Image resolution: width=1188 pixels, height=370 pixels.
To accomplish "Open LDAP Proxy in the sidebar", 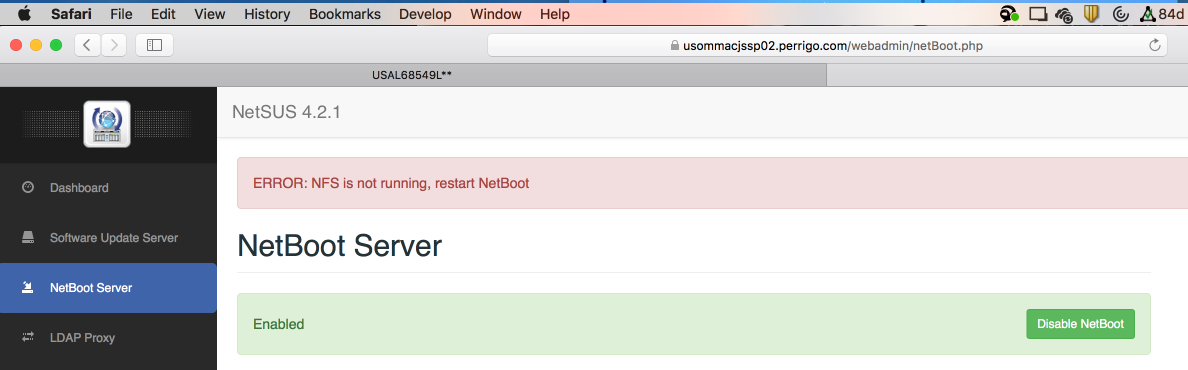I will click(x=108, y=337).
